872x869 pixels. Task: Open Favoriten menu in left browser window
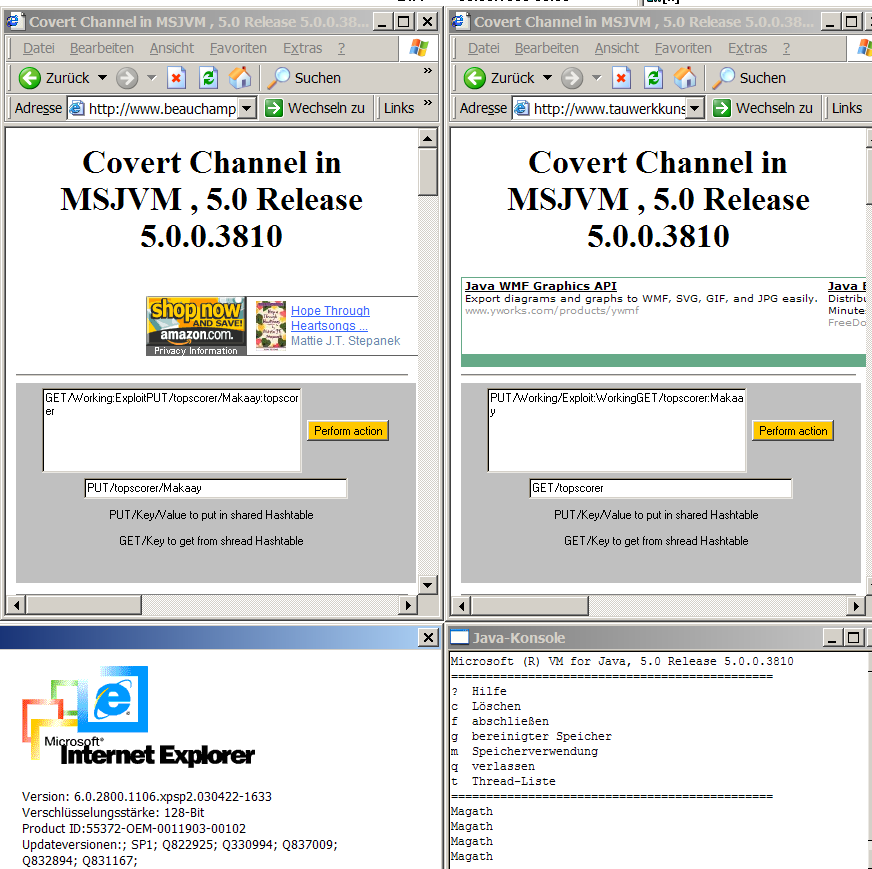coord(238,48)
